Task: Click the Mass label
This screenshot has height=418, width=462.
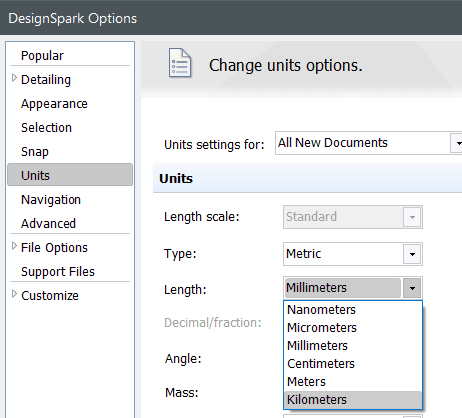Action: [x=182, y=393]
